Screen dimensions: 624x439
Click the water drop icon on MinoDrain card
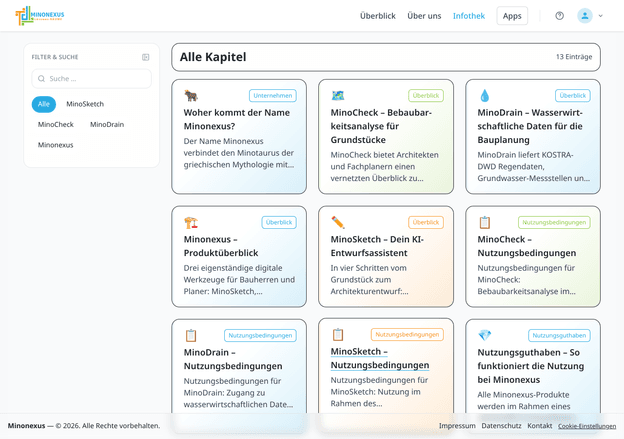coord(484,96)
